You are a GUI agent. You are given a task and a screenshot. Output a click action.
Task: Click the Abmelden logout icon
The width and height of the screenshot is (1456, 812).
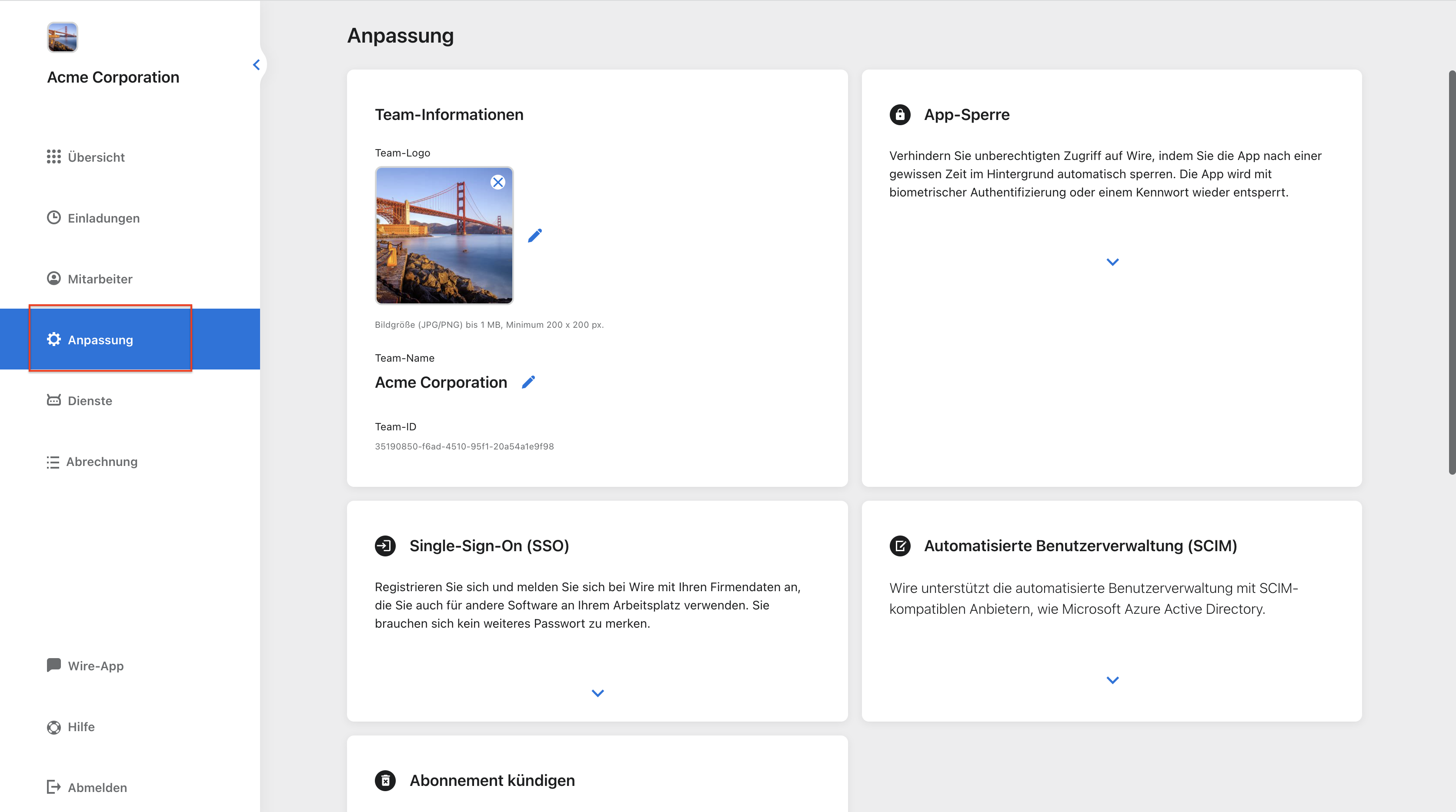(53, 787)
